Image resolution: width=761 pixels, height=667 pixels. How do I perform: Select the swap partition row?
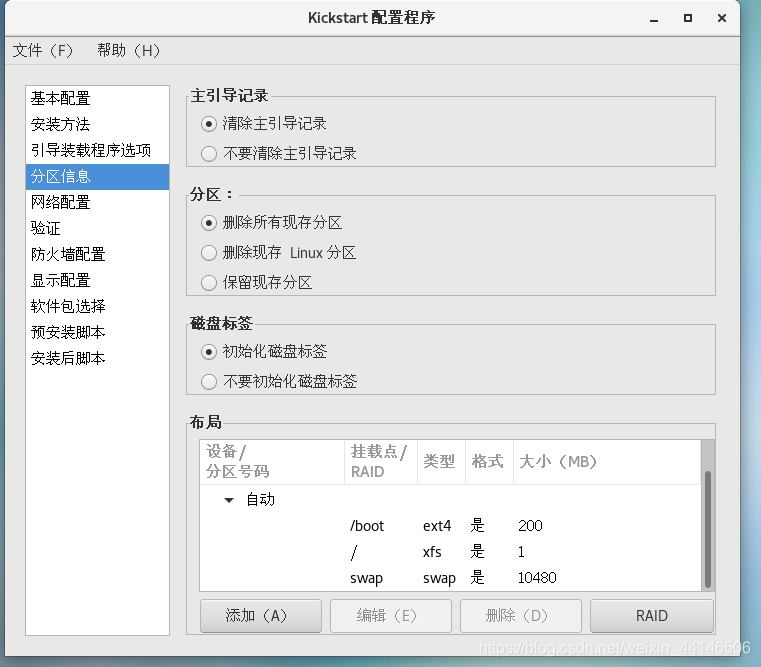point(450,578)
